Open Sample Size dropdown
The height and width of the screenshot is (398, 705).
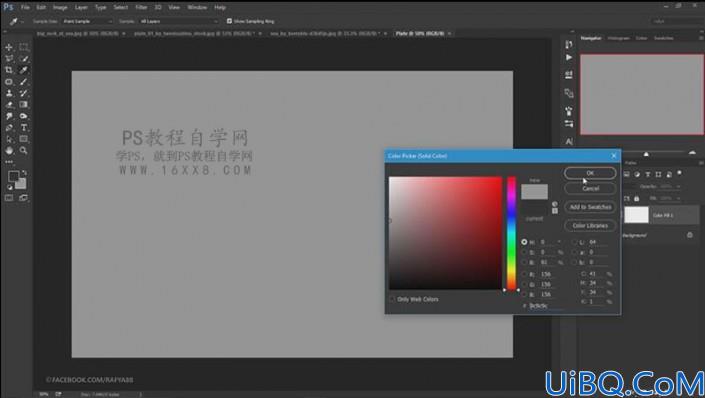(x=86, y=21)
